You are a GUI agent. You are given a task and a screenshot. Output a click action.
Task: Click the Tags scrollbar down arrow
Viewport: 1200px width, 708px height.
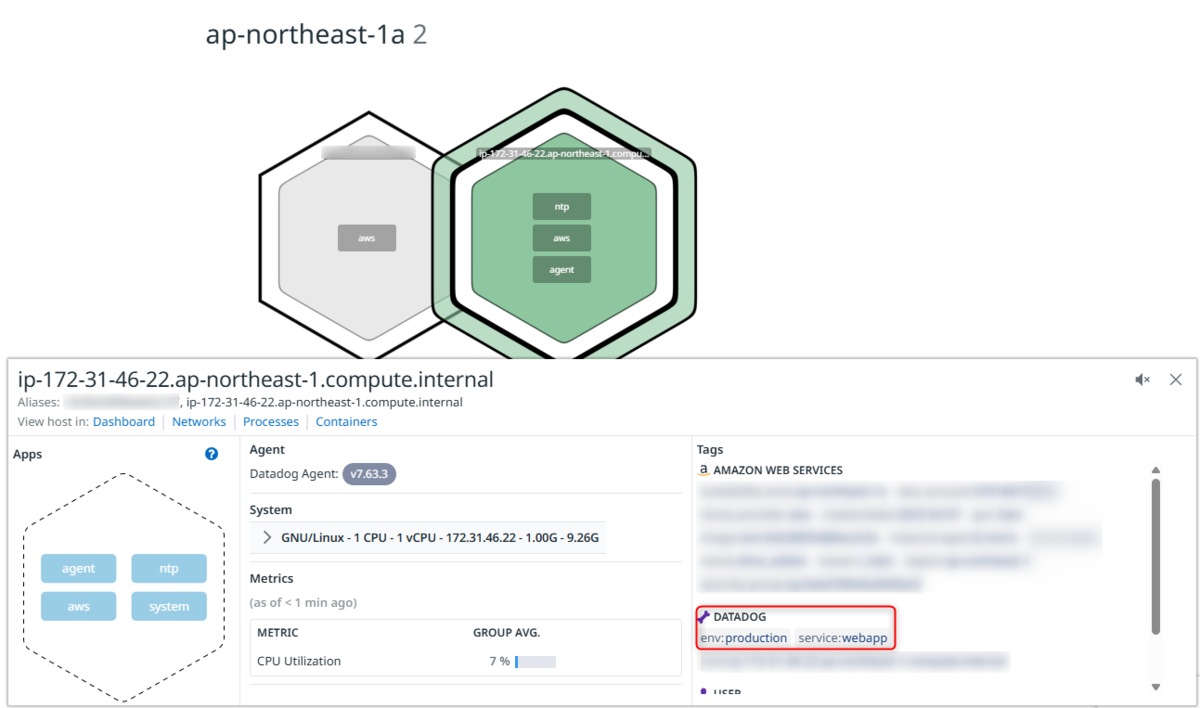pos(1156,687)
